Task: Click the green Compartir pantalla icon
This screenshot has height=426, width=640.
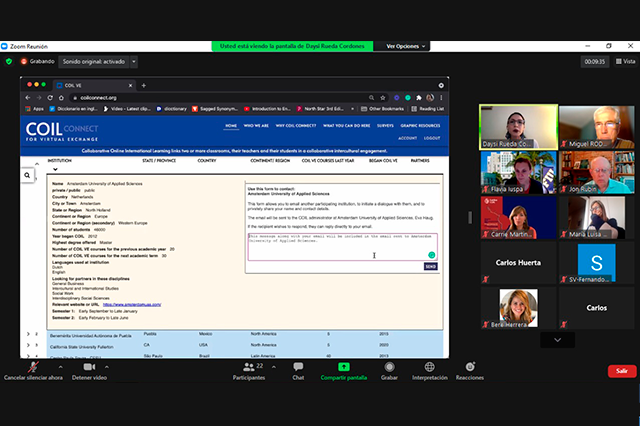Action: pos(344,367)
